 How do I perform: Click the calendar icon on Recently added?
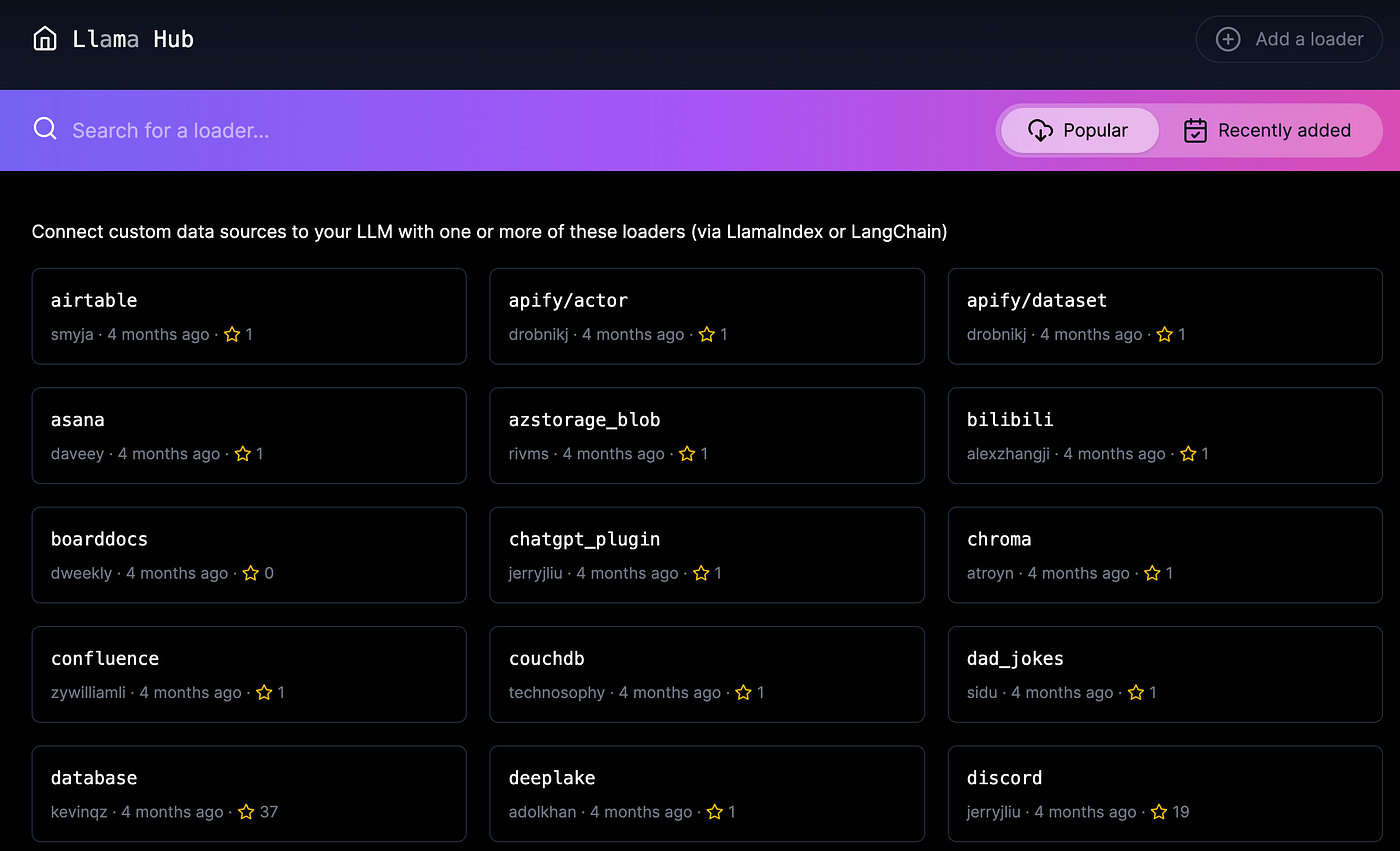[x=1195, y=130]
